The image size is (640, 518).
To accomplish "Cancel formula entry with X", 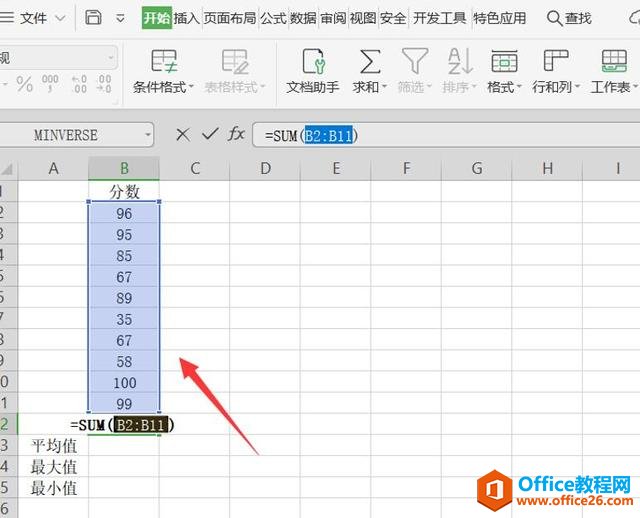I will pos(183,134).
